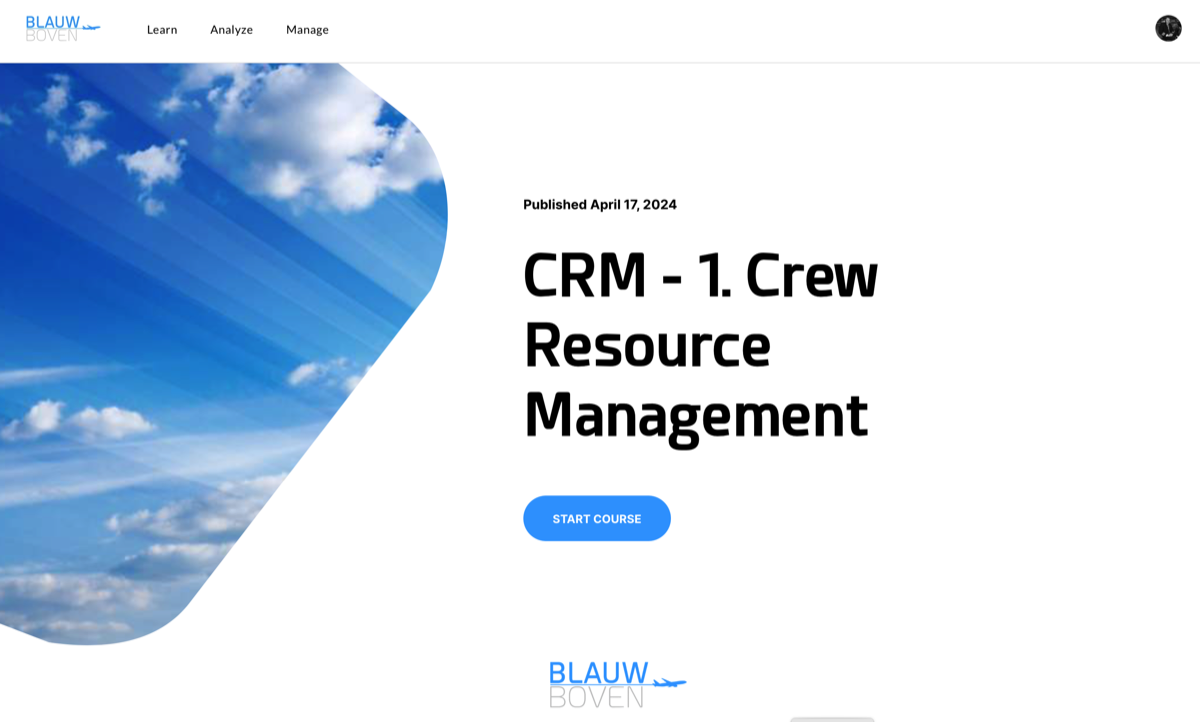Open the Analyze menu
This screenshot has width=1200, height=722.
231,30
